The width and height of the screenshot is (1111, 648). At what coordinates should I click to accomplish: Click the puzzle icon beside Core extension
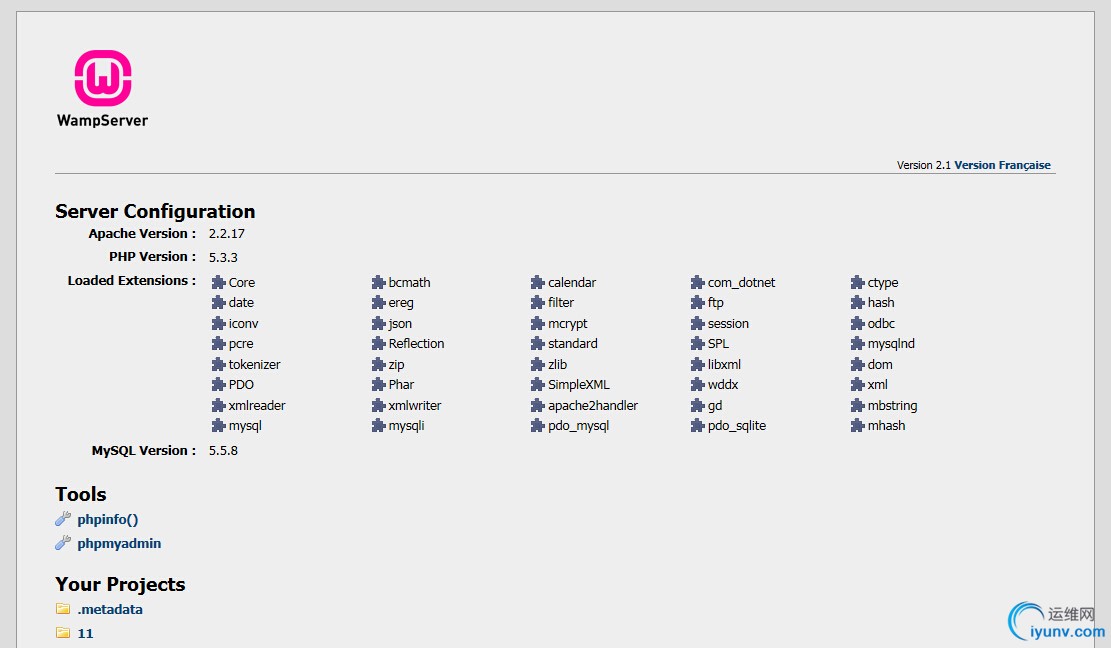coord(219,283)
